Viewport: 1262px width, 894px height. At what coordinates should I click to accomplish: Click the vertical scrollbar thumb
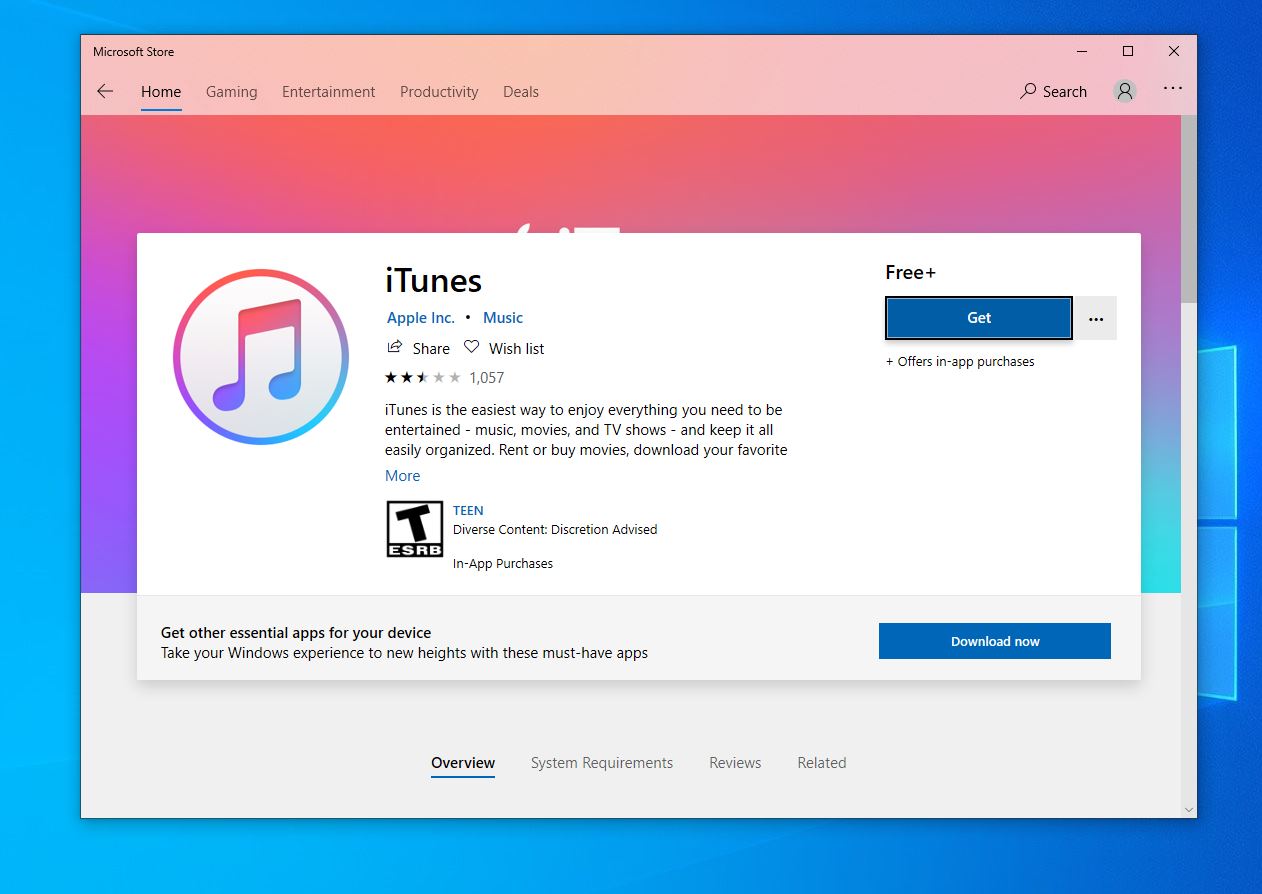pyautogui.click(x=1188, y=208)
